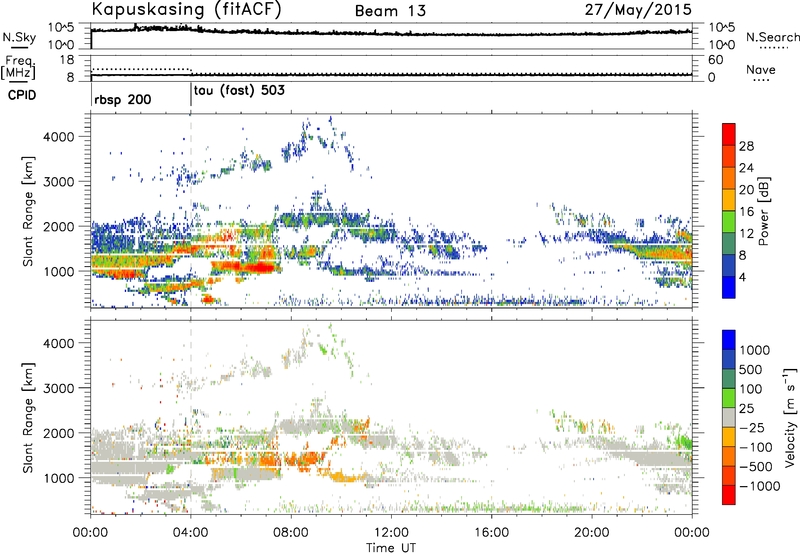Click the '16' tick on Power color bar
This screenshot has width=800, height=554.
pos(746,212)
